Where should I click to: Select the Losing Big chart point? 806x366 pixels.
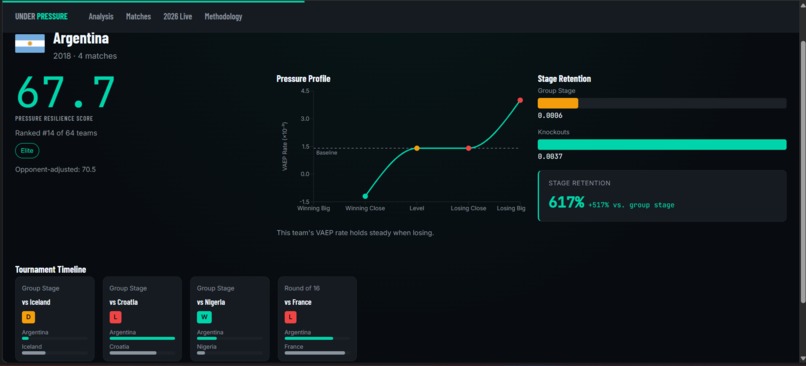(x=520, y=100)
